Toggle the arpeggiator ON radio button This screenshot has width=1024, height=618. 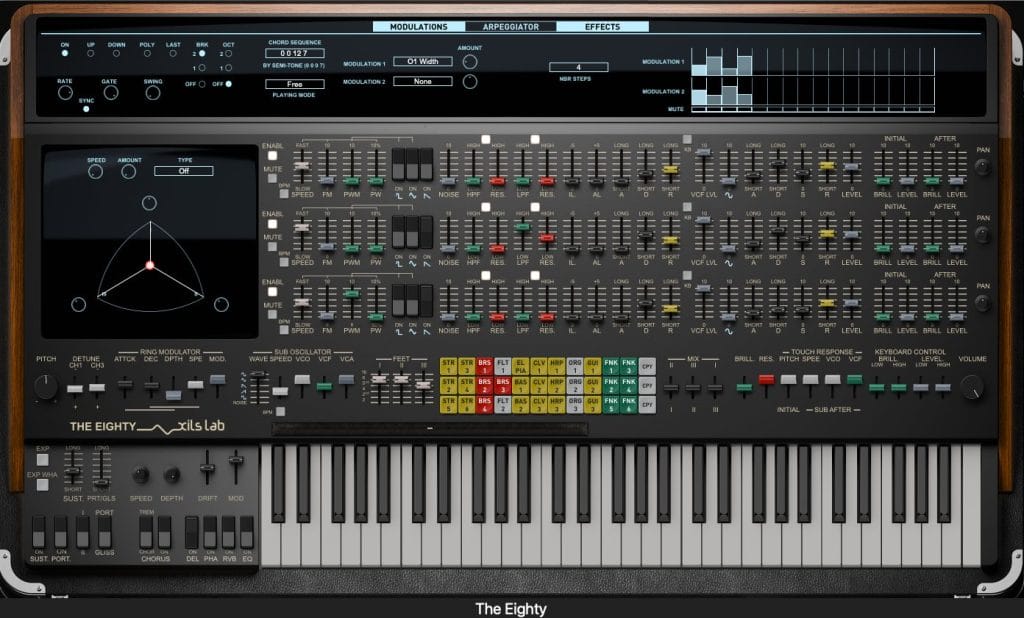(x=65, y=54)
